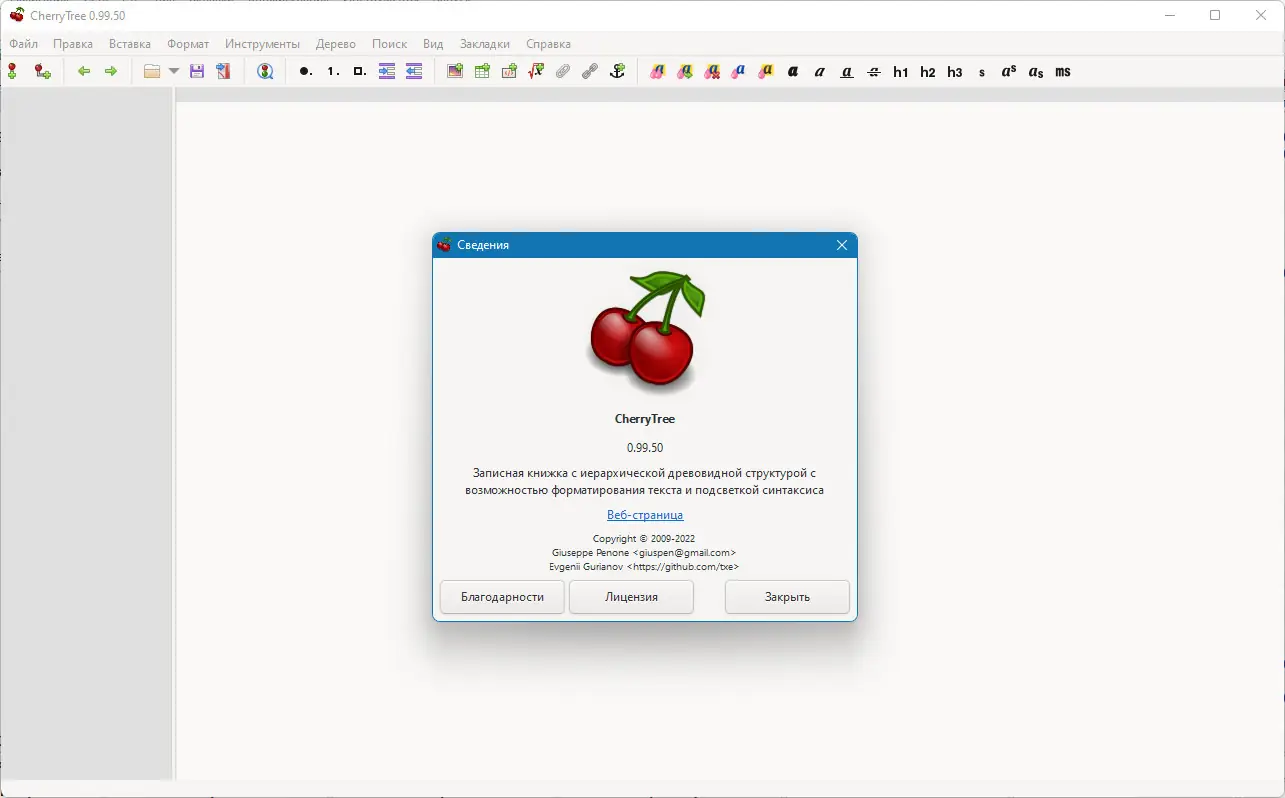The width and height of the screenshot is (1285, 798).
Task: Open the Вставка menu
Action: click(130, 44)
